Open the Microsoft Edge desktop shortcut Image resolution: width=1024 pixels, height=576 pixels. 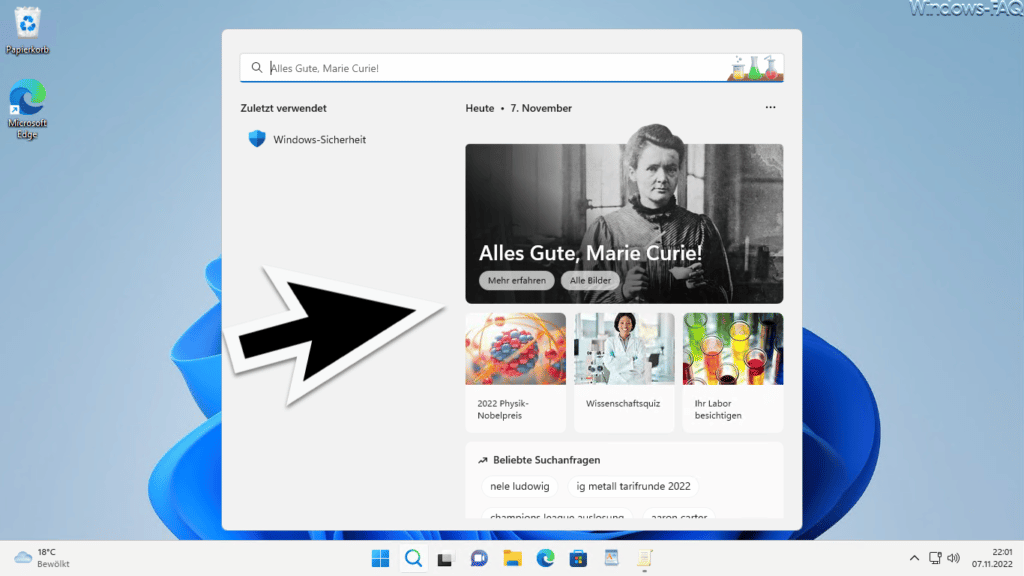pos(27,108)
